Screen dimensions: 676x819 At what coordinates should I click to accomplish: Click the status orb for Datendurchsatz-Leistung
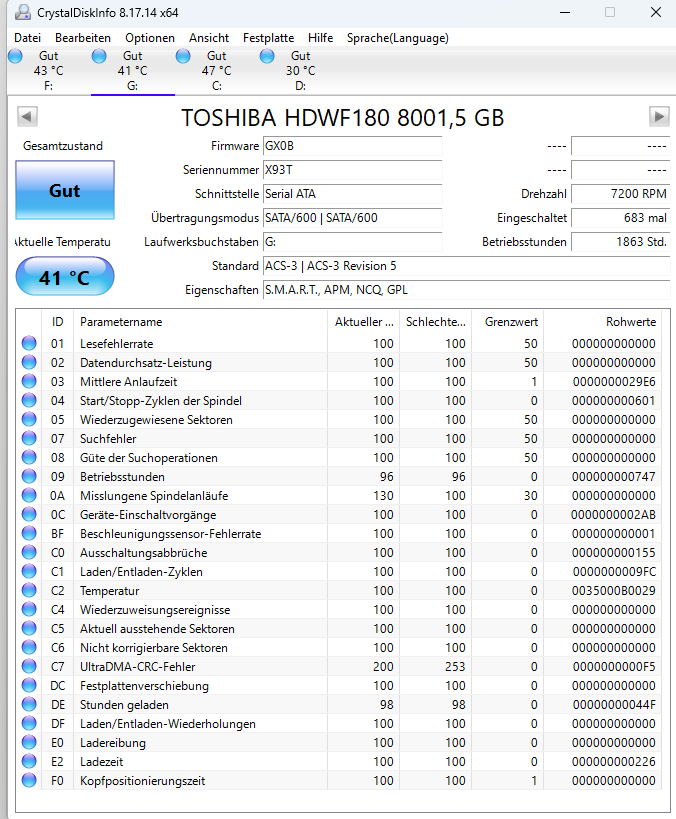click(x=29, y=362)
